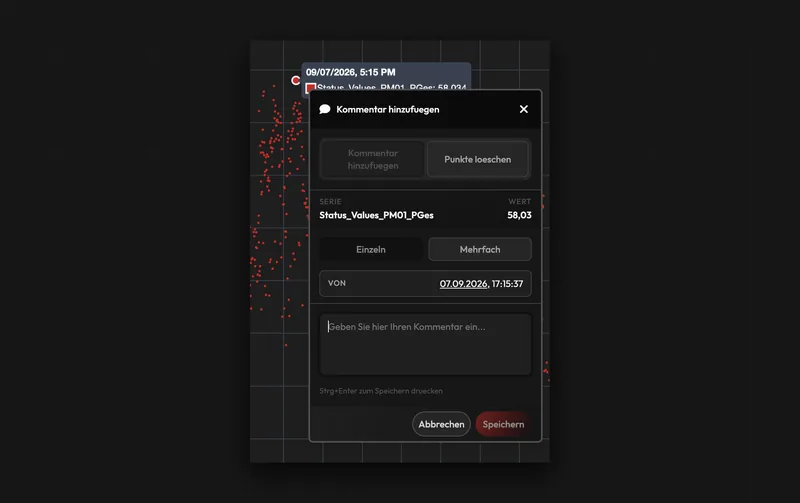Image resolution: width=800 pixels, height=503 pixels.
Task: Click the red series swatch in tooltip
Action: click(310, 88)
